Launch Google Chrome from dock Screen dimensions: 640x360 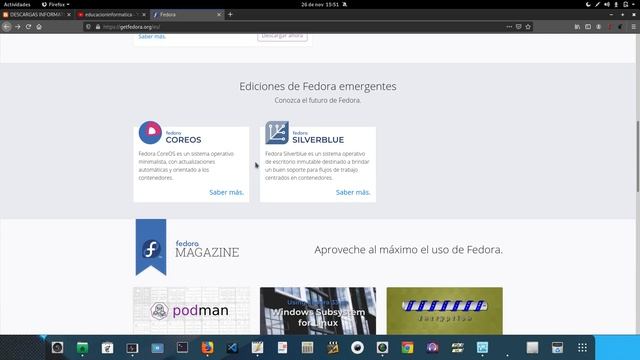tap(407, 347)
